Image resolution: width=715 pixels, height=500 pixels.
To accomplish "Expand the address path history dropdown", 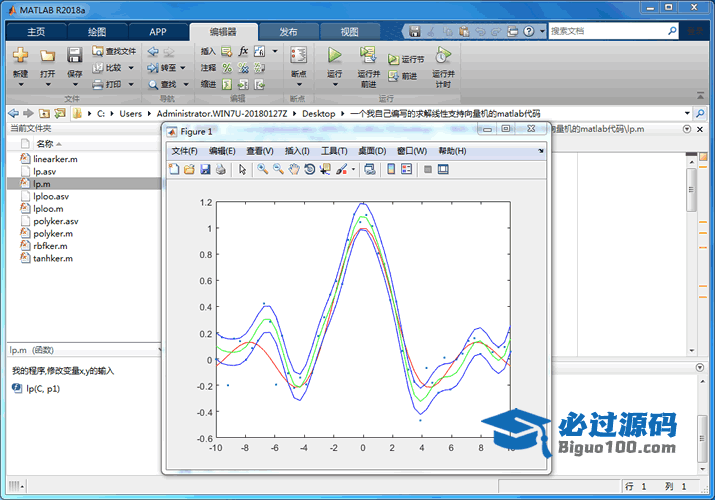I will click(687, 113).
